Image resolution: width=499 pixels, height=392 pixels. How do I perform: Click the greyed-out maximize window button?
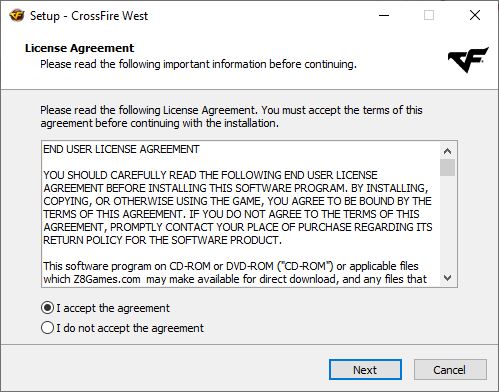click(x=429, y=15)
